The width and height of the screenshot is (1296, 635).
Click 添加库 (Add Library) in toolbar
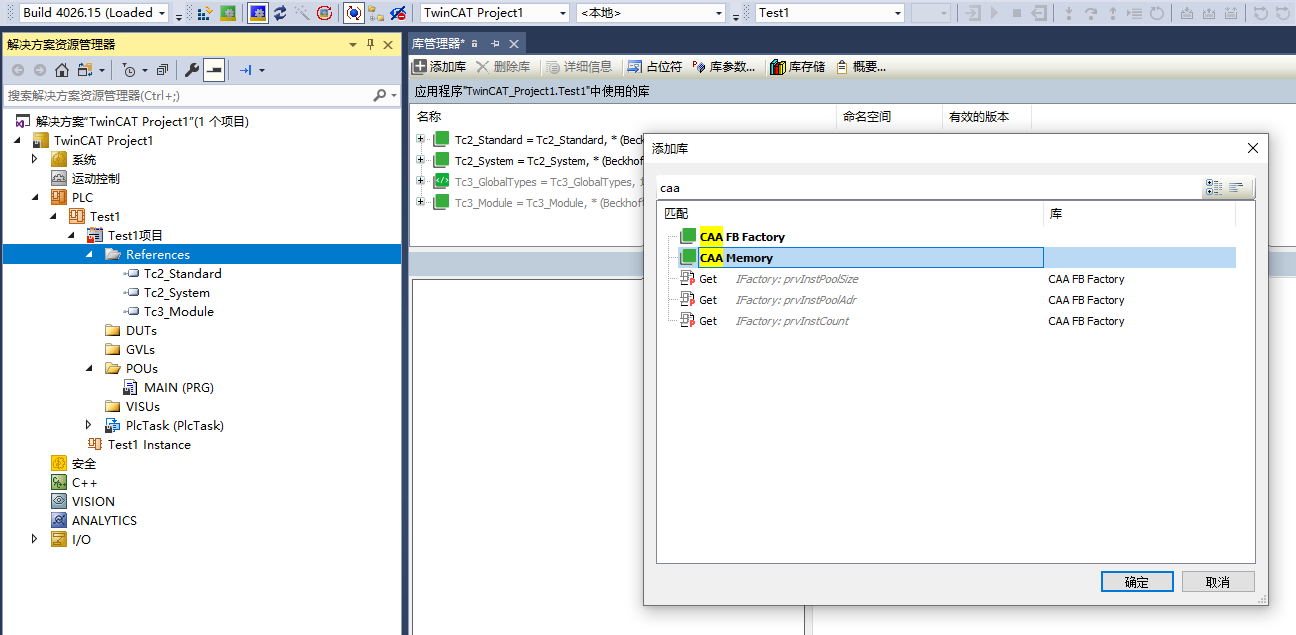(439, 67)
